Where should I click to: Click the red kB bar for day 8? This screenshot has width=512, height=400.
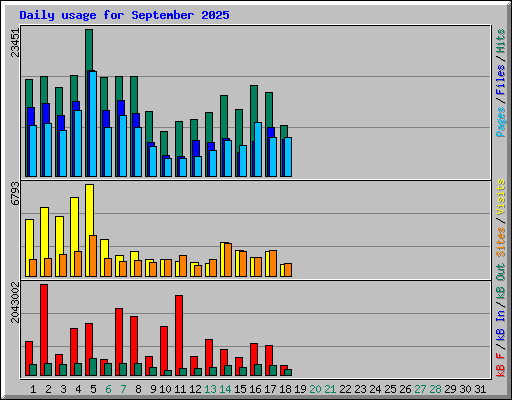[x=134, y=339]
